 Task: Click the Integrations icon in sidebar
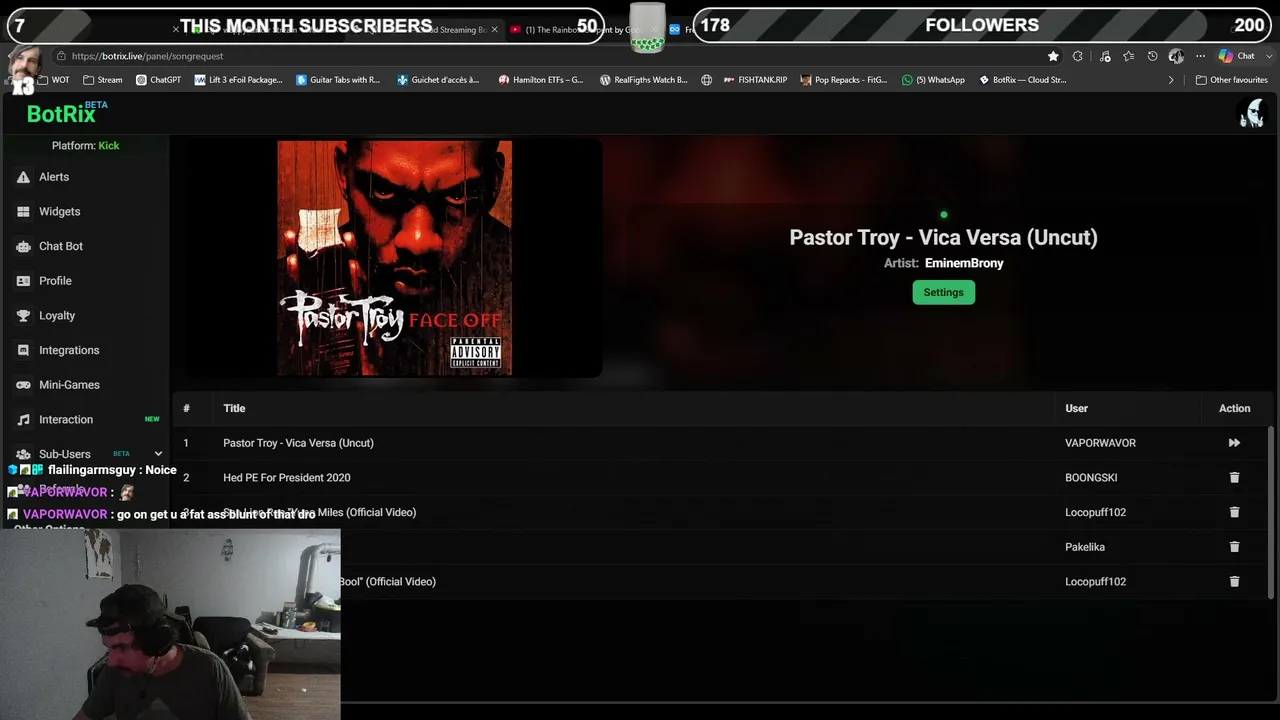[x=23, y=350]
